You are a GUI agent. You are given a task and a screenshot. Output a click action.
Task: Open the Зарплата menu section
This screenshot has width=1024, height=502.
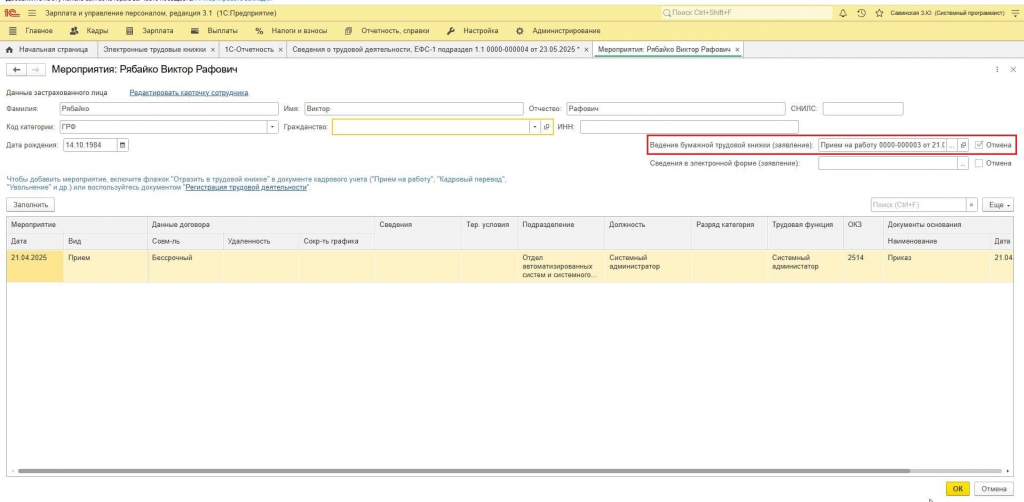[x=150, y=31]
